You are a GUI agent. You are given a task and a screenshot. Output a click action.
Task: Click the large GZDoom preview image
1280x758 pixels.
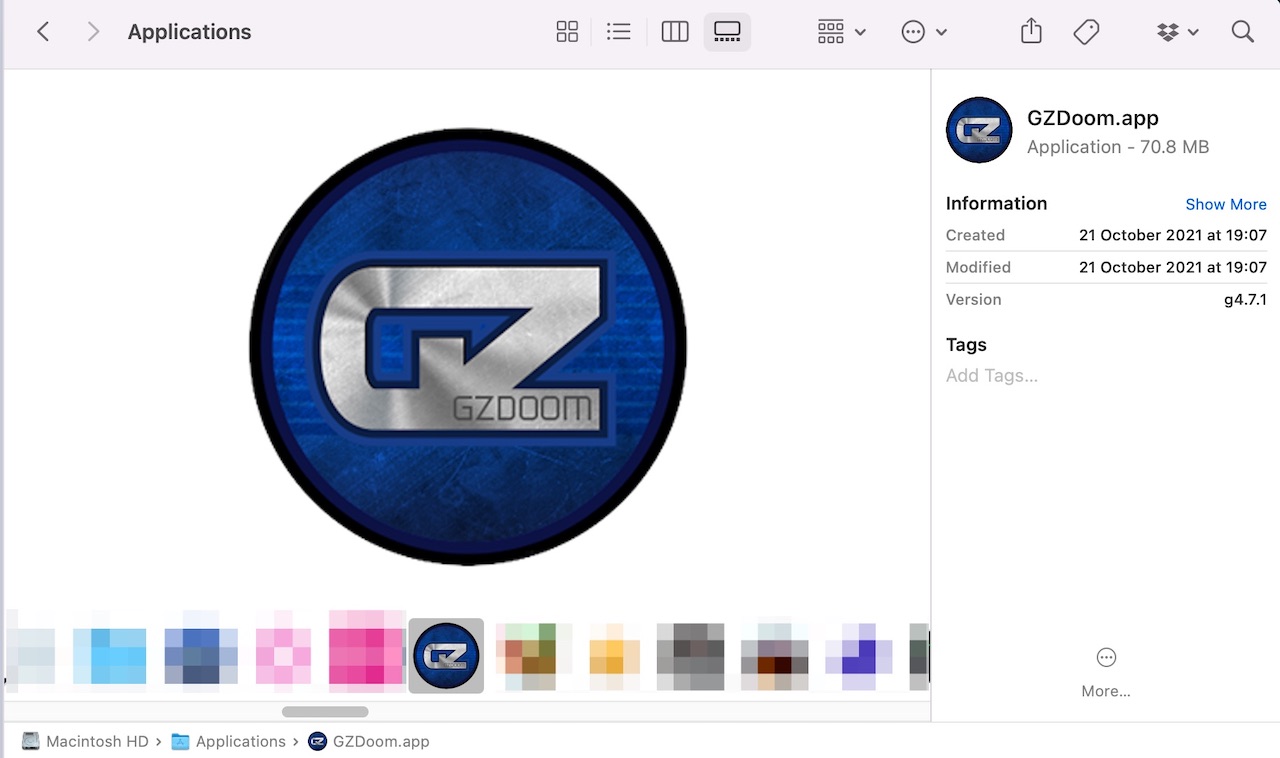tap(468, 347)
